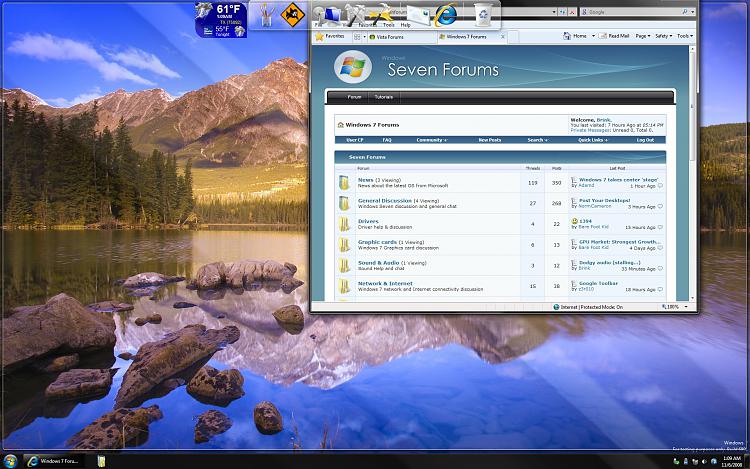Screen dimensions: 750x469
Task: Open the Graphic cards forum link
Action: tap(377, 242)
